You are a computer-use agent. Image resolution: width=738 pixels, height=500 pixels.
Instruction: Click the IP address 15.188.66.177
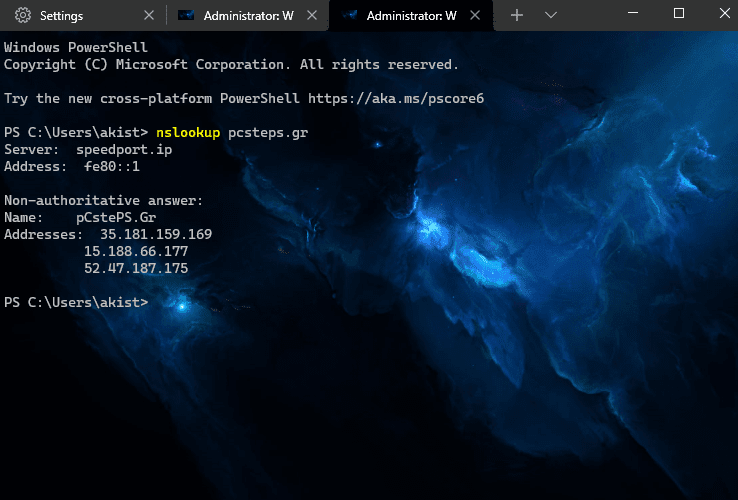pyautogui.click(x=136, y=251)
